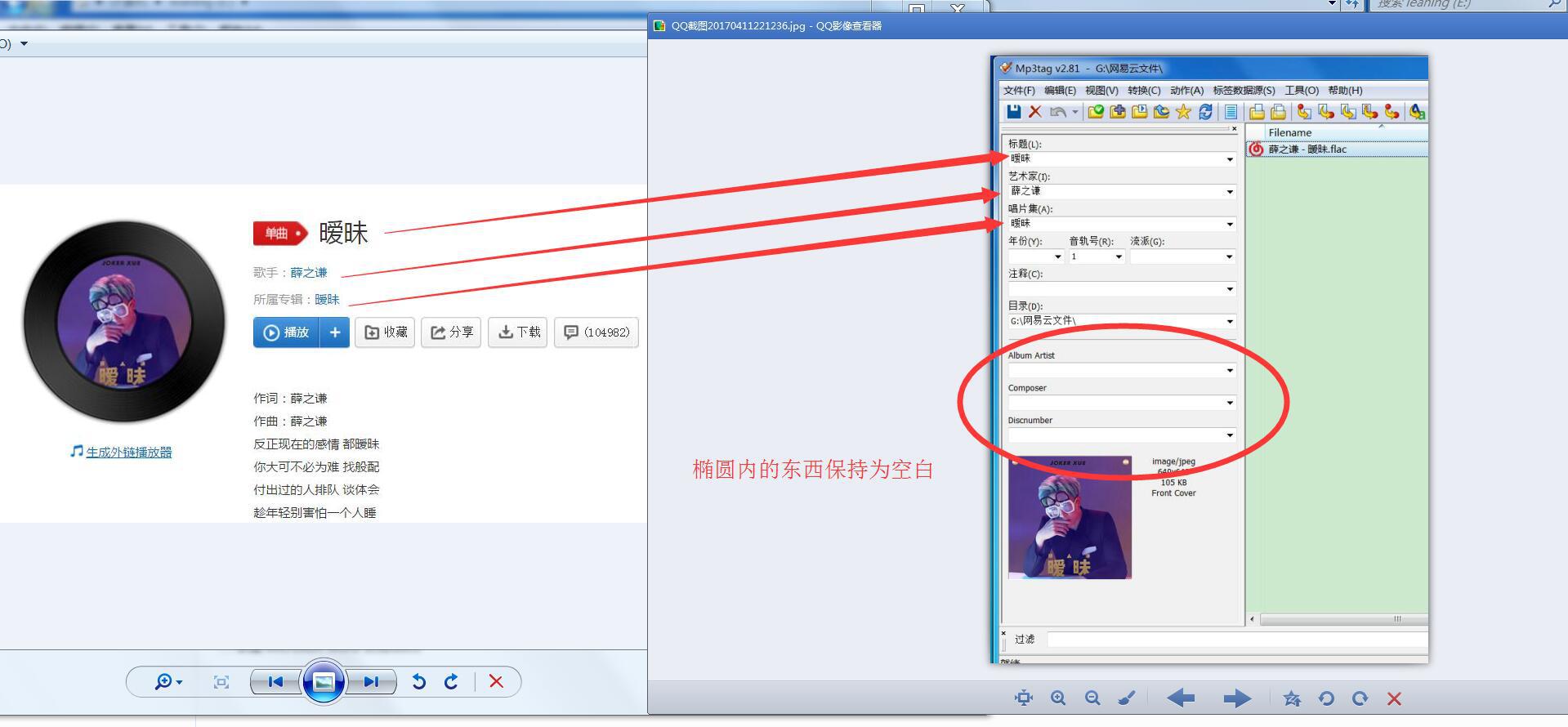Screen dimensions: 1568x727
Task: Open the zoom magnifier in Windows Photo Viewer
Action: pyautogui.click(x=168, y=681)
